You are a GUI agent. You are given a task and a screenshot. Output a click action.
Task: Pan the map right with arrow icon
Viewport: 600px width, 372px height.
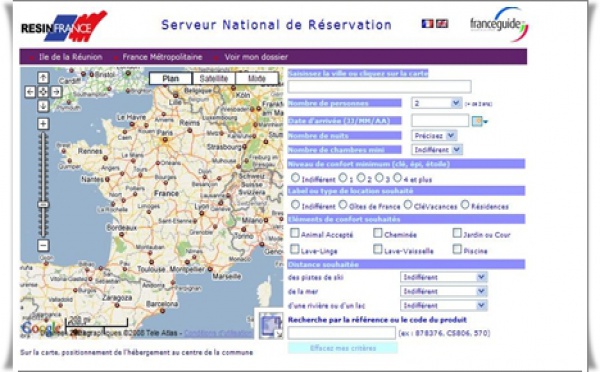click(x=56, y=92)
